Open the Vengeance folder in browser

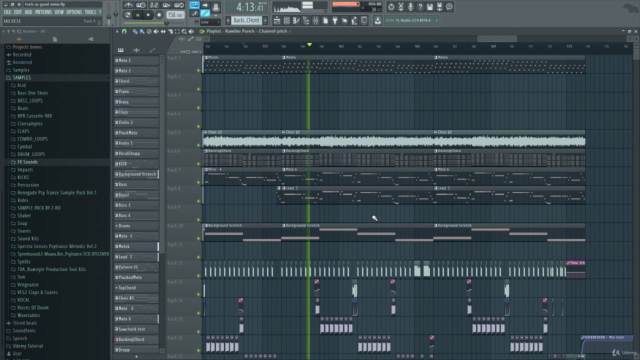(x=28, y=285)
